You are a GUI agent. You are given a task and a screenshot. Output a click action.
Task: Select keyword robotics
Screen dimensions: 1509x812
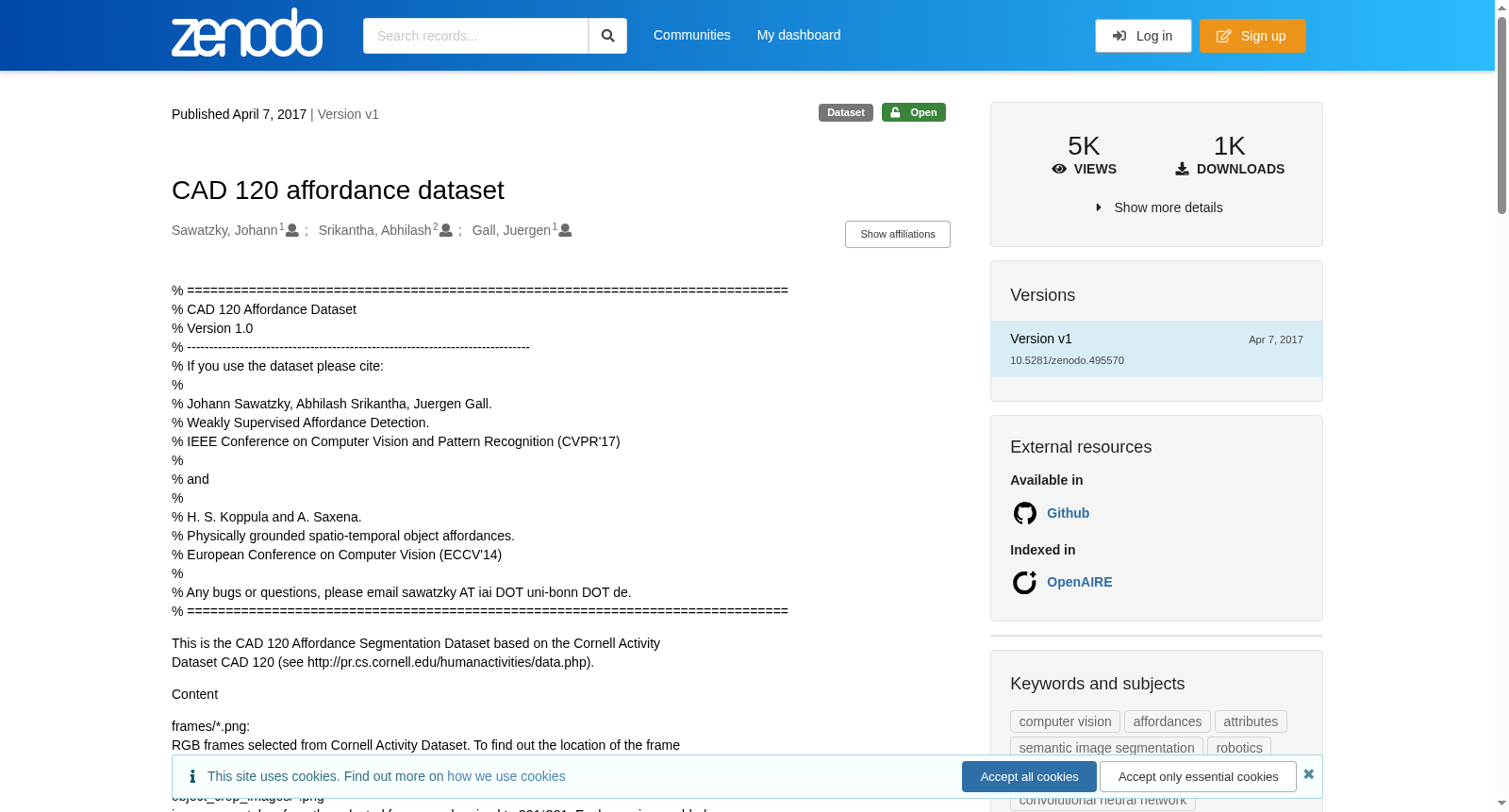click(1238, 748)
